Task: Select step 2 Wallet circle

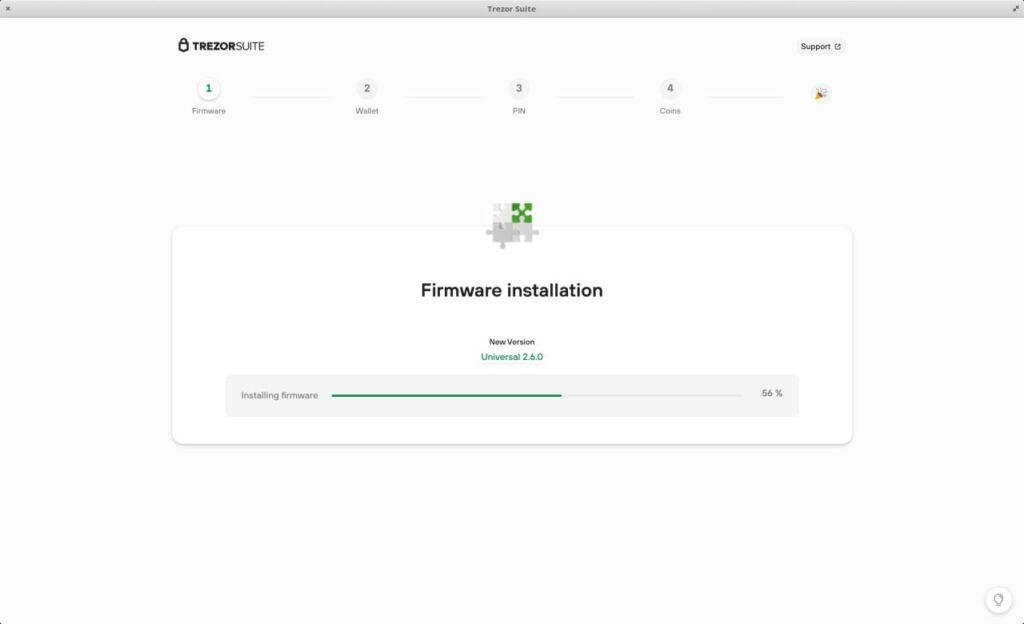Action: point(366,88)
